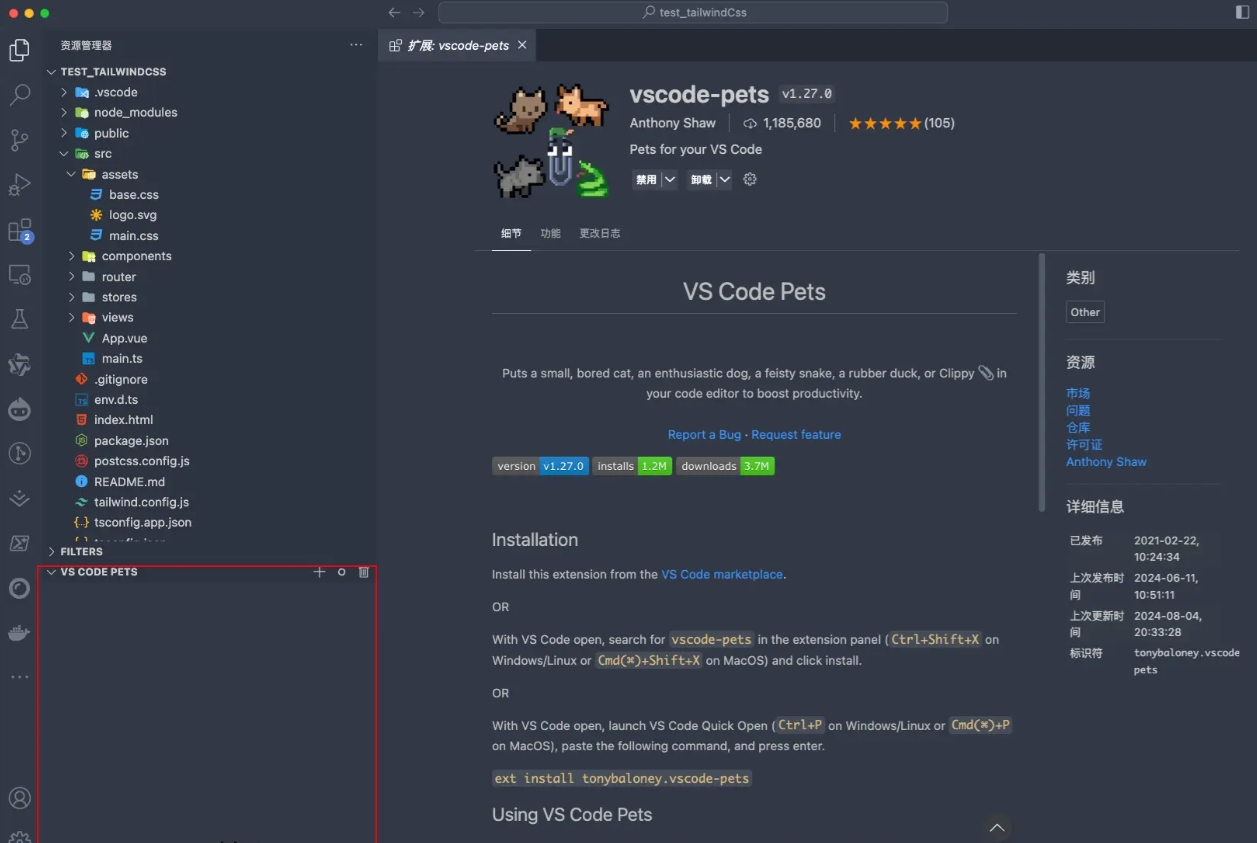Close the vscode-pets extension tab
Viewport: 1257px width, 843px height.
522,45
